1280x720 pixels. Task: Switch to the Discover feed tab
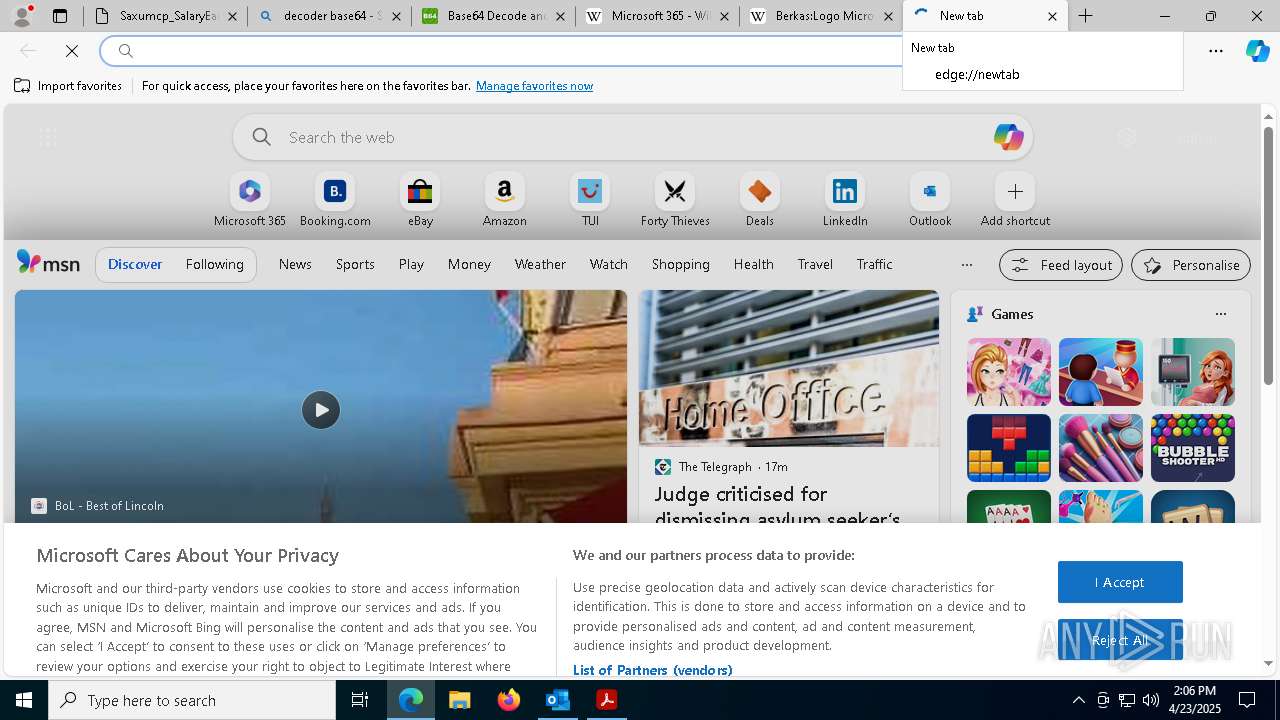click(x=135, y=264)
